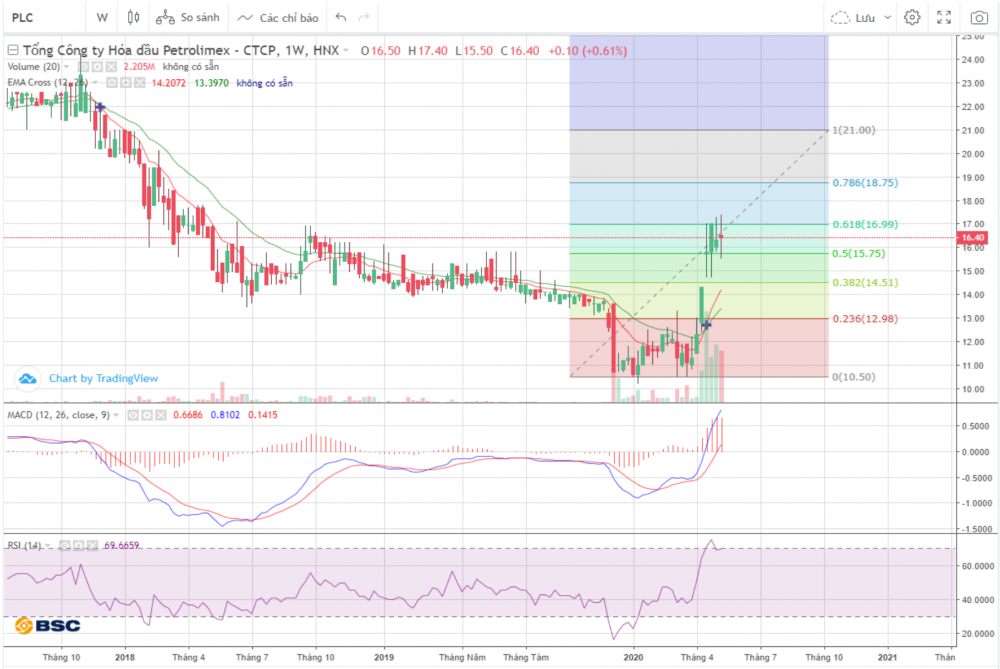Remove the MACD indicator
This screenshot has width=1000, height=669.
(x=161, y=415)
